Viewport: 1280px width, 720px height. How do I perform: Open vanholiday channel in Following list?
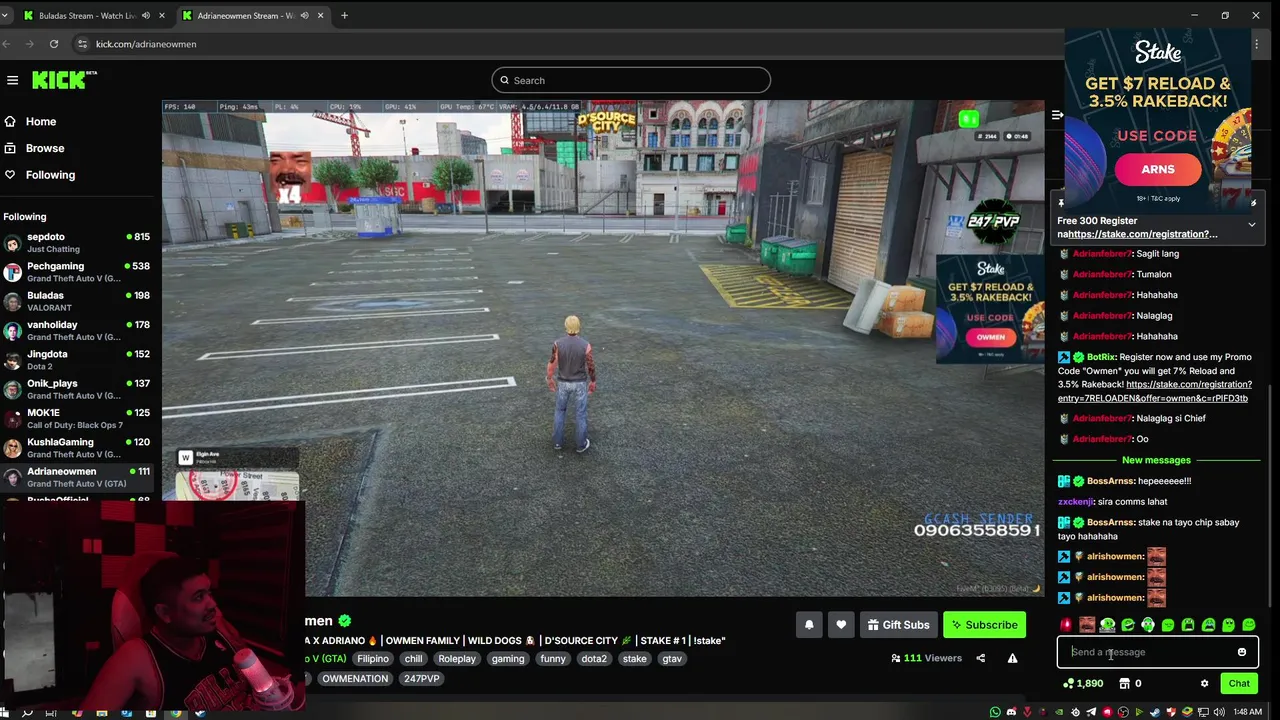coord(77,330)
